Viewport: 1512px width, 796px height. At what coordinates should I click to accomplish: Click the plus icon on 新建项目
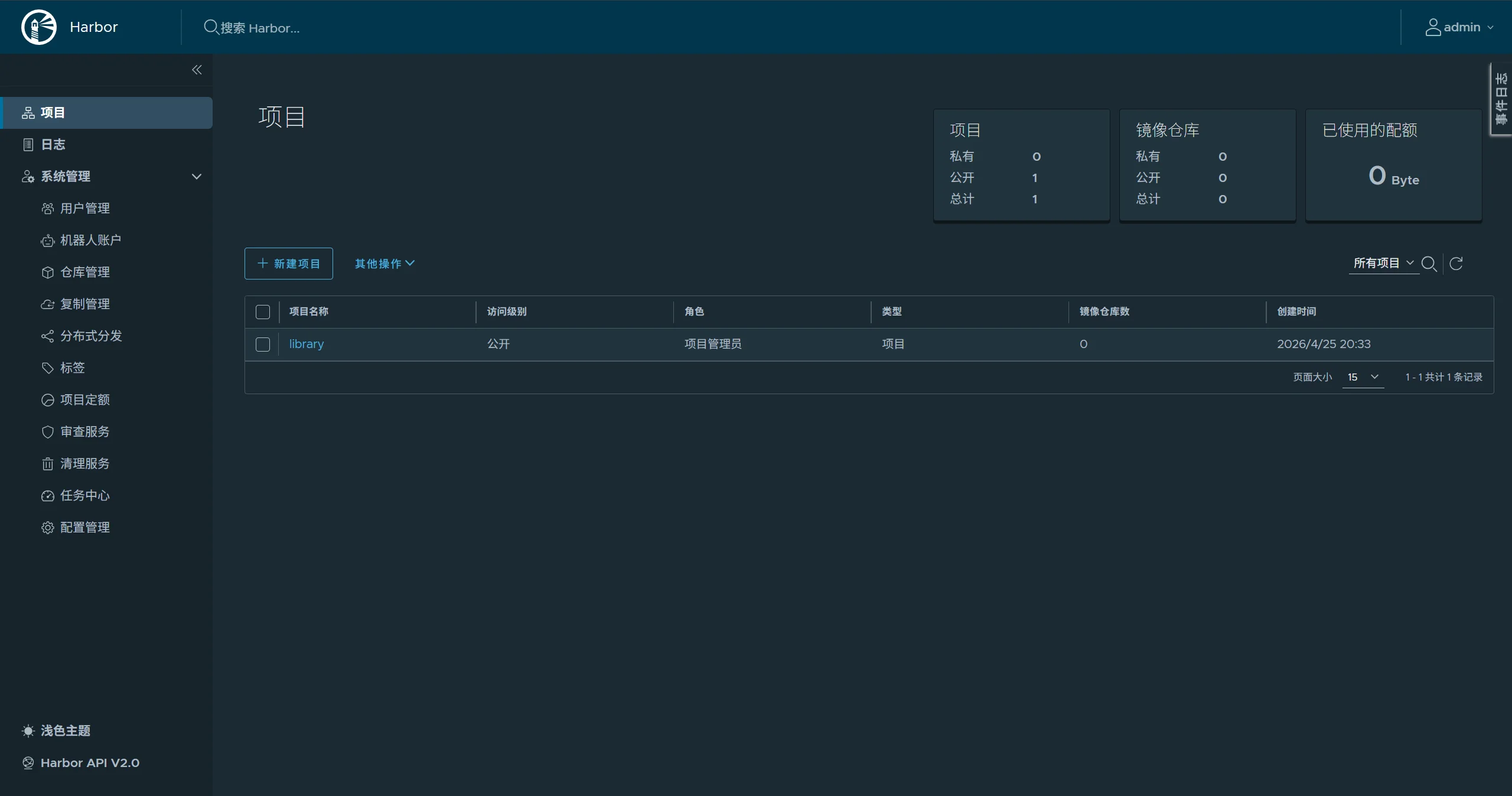[x=263, y=263]
